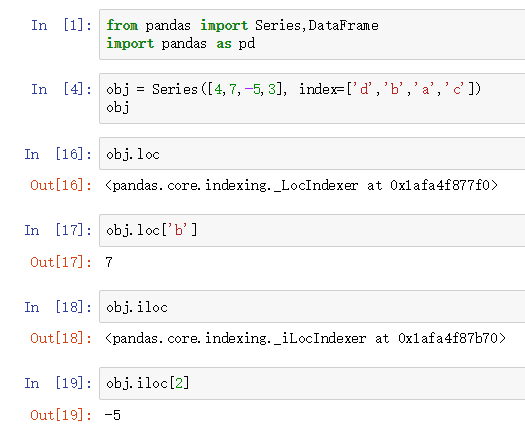525x431 pixels.
Task: Click the Out[16]: prompt label
Action: click(x=61, y=185)
